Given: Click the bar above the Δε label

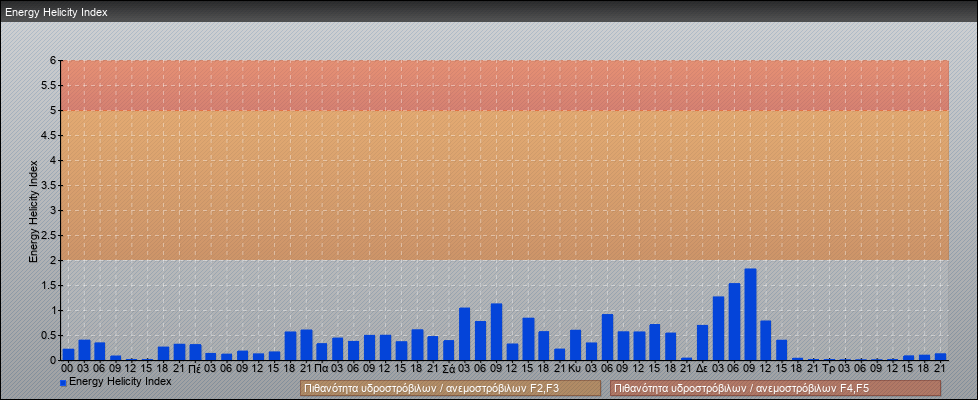Looking at the screenshot, I should (702, 343).
